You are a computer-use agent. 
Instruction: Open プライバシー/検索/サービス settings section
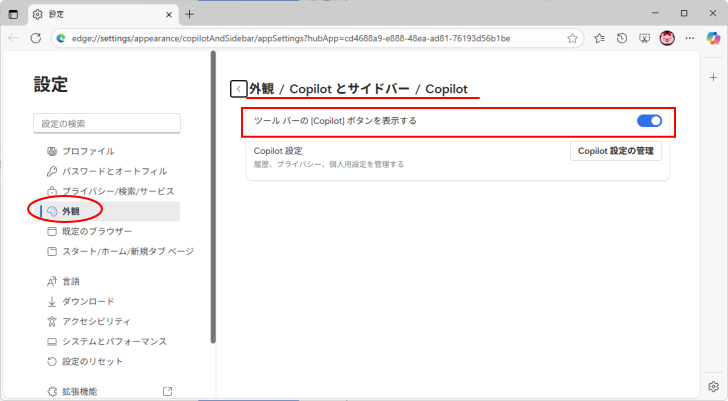pos(107,191)
